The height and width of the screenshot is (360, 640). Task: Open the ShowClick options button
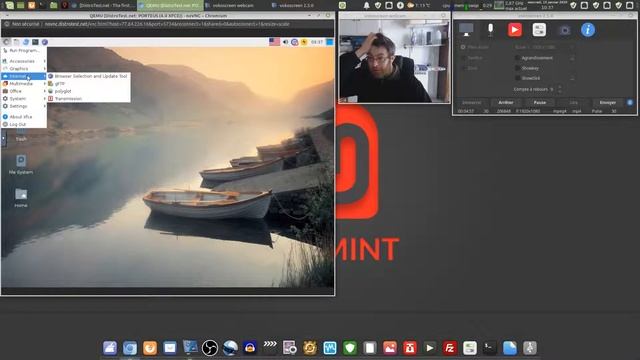(572, 78)
